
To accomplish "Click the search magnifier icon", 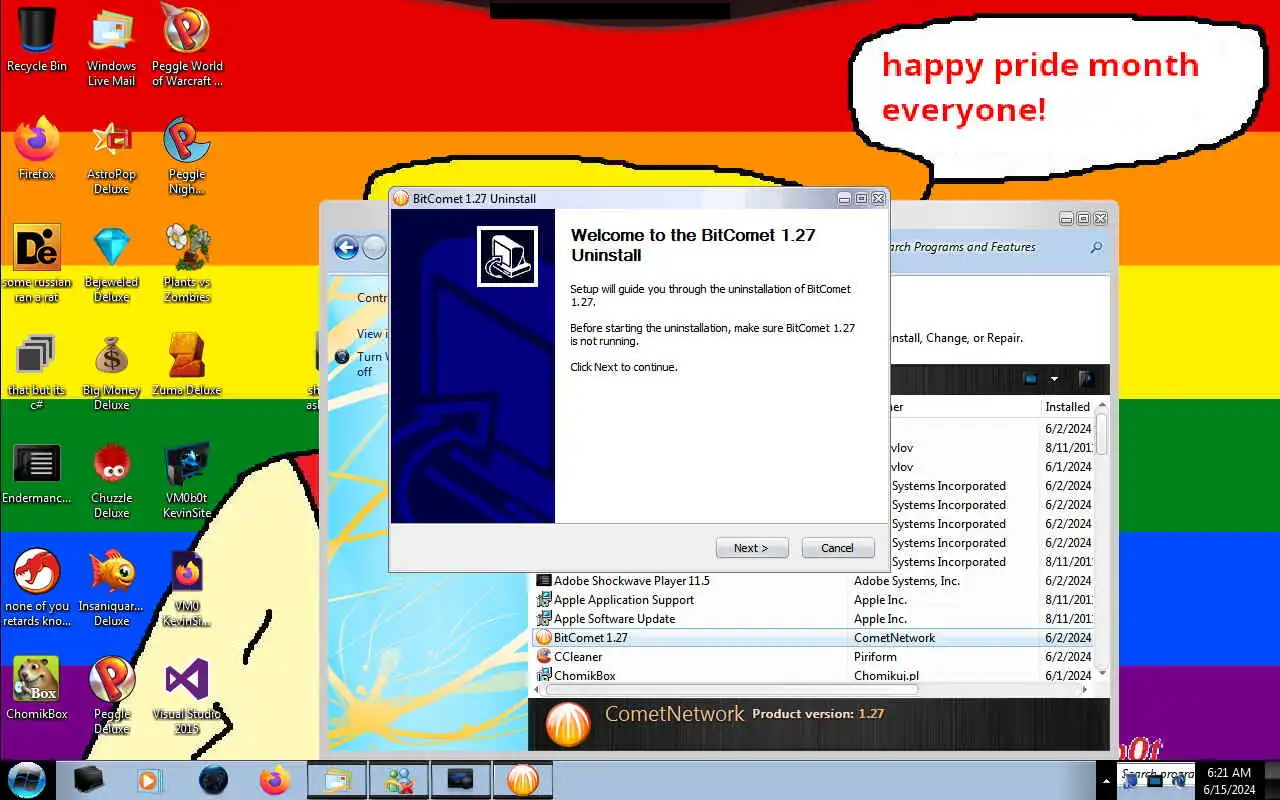I will pos(1096,247).
